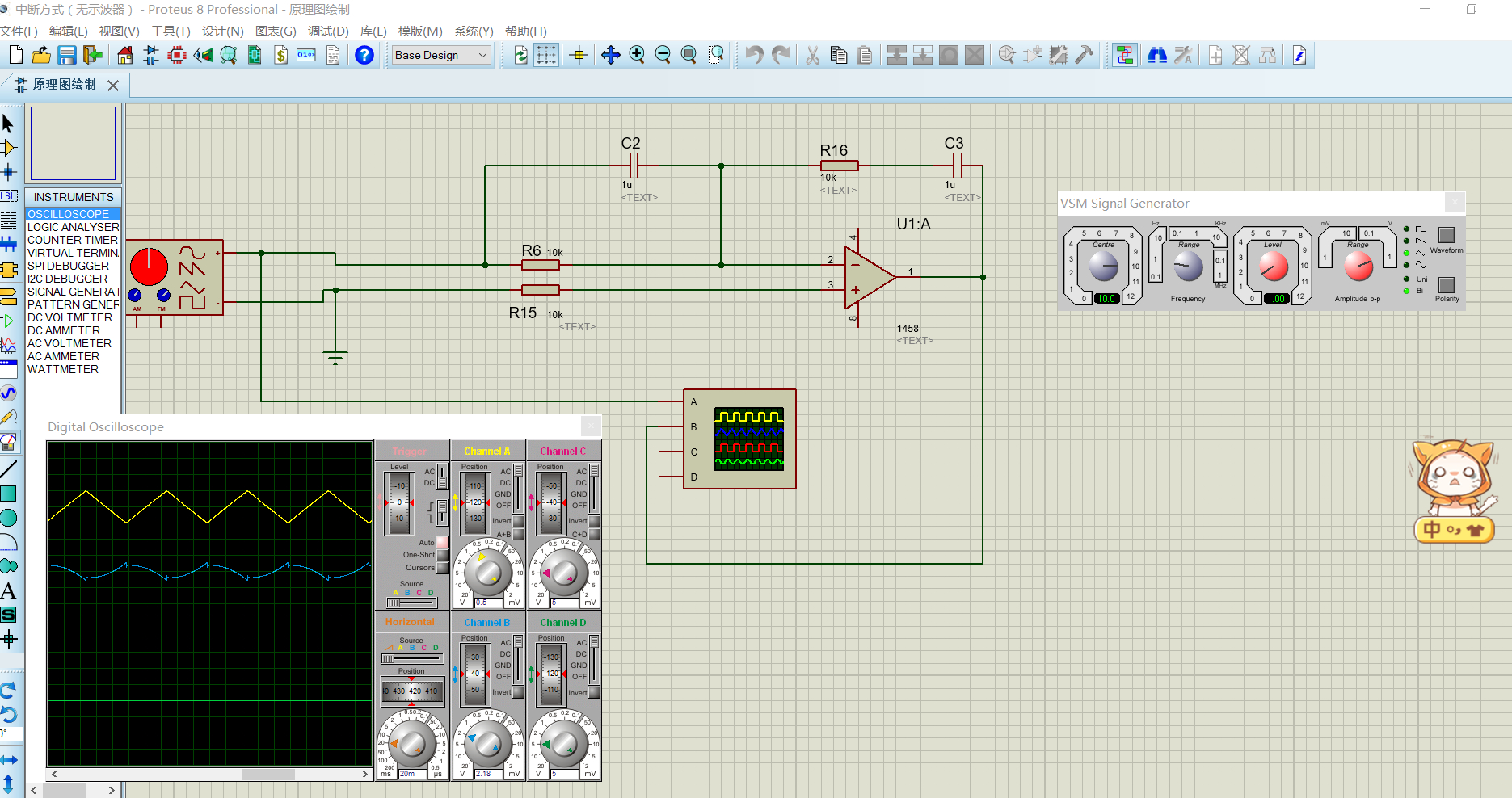Open the 工具(T) menu
Screen dimensions: 1512x798
click(171, 31)
